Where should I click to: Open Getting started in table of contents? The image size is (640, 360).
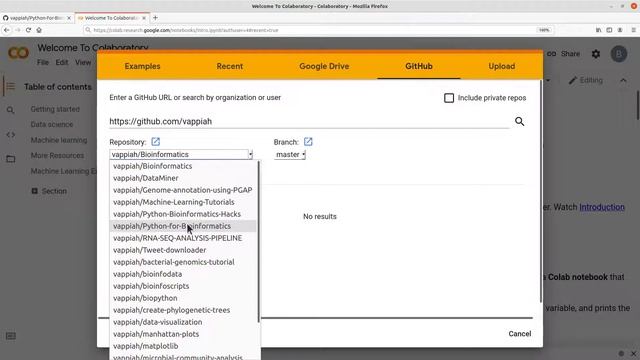tap(55, 109)
